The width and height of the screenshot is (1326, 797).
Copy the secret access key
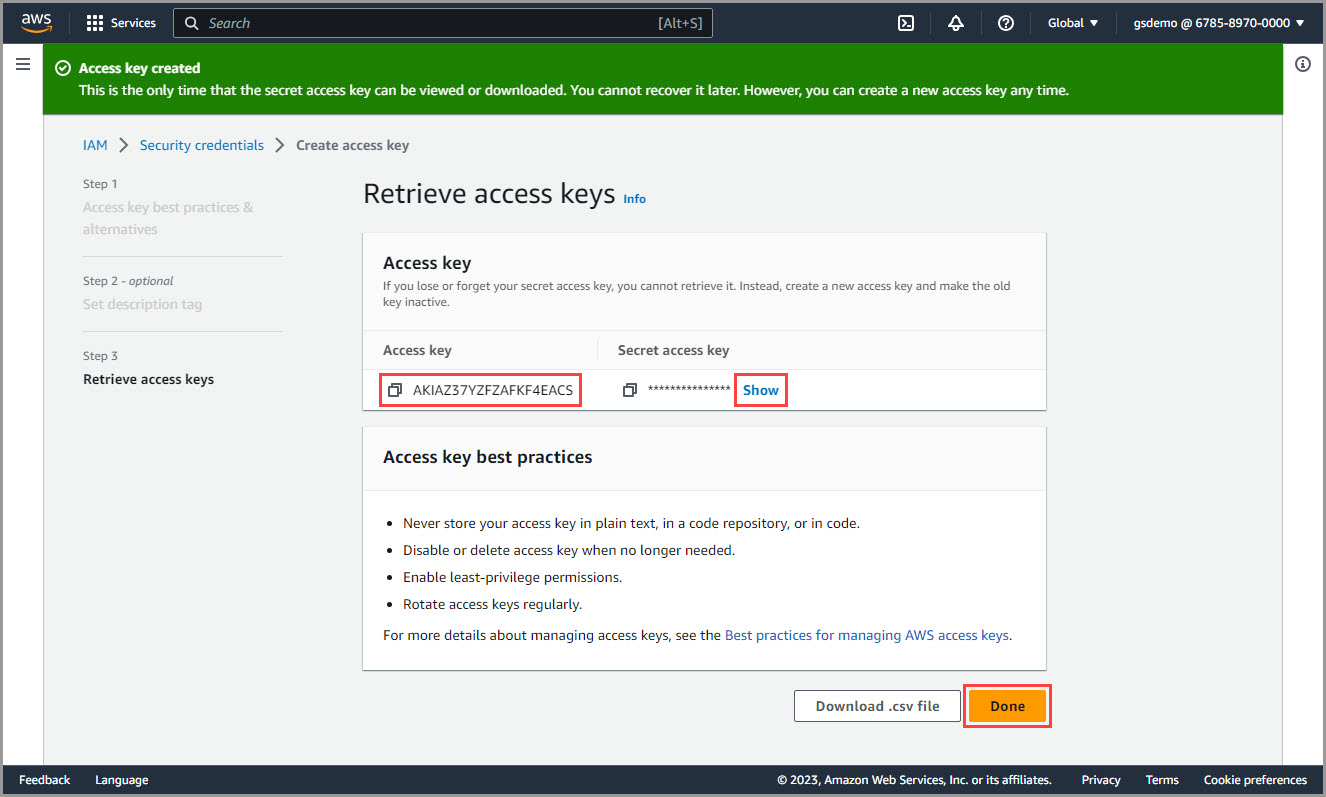click(x=629, y=390)
